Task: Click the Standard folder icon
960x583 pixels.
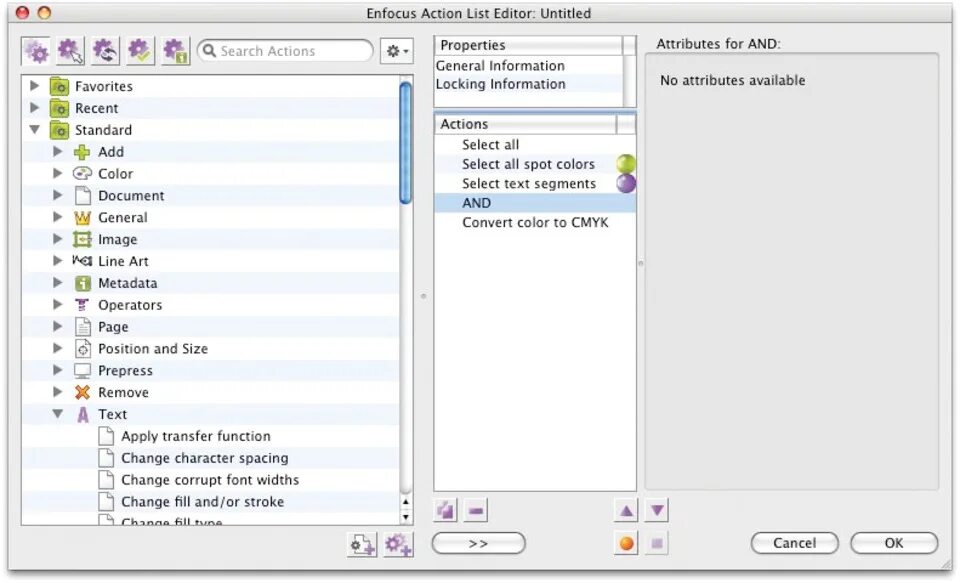Action: tap(59, 130)
